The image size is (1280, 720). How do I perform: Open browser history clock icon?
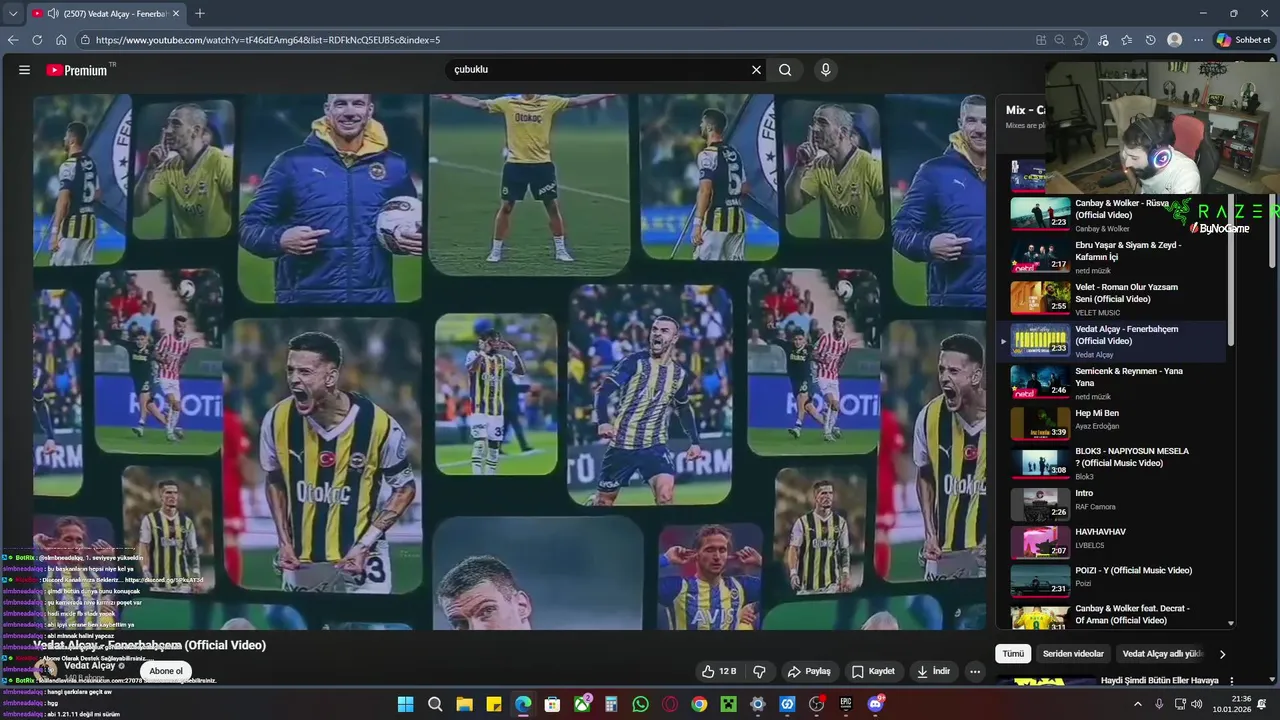coord(1151,40)
